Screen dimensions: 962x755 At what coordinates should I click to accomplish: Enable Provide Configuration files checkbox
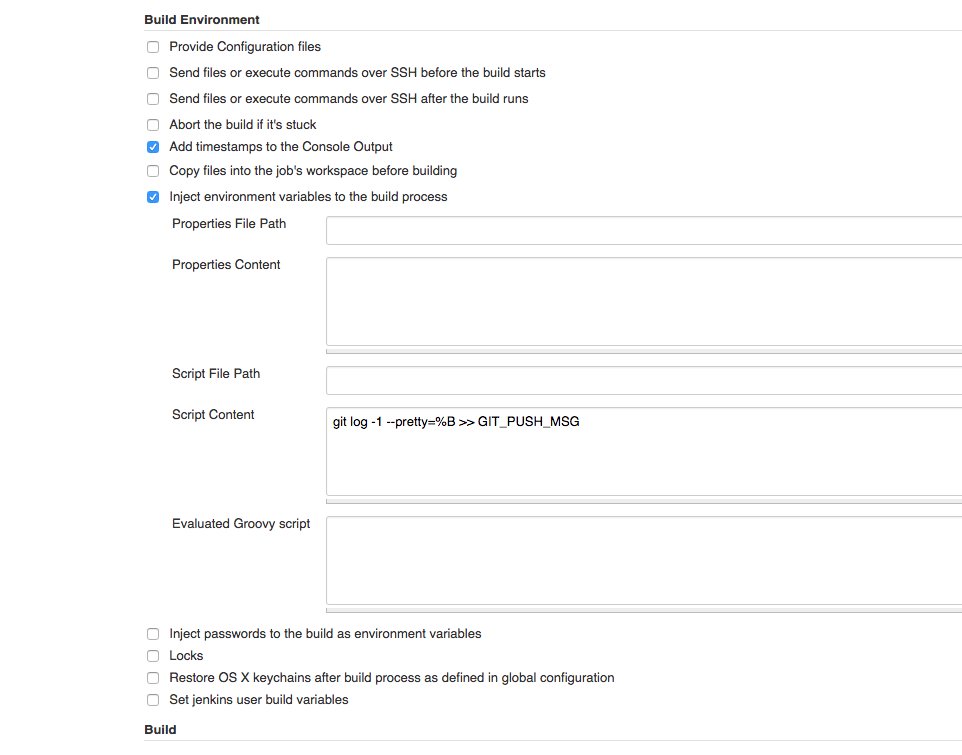pyautogui.click(x=153, y=47)
